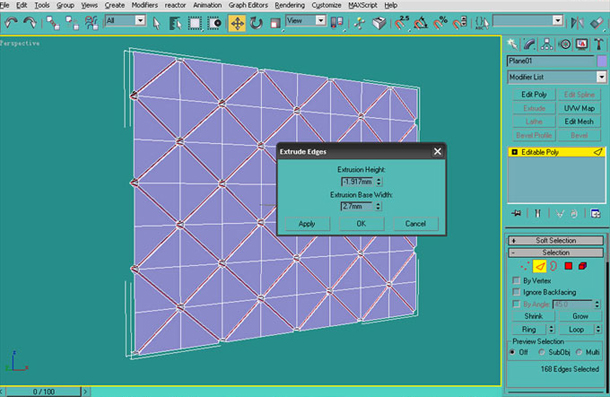Select the Vertex sub-object level icon

pos(524,266)
